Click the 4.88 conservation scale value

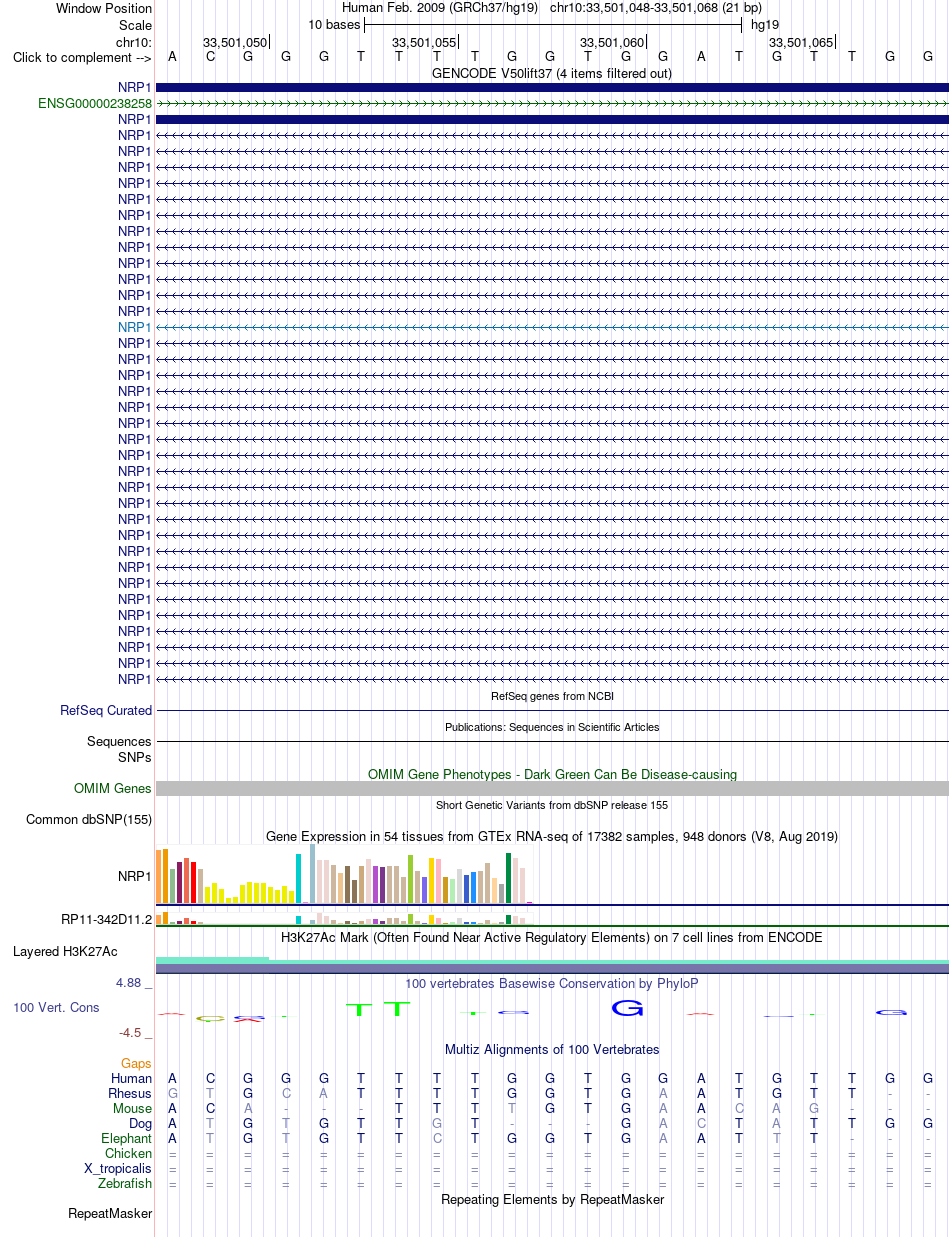[131, 983]
